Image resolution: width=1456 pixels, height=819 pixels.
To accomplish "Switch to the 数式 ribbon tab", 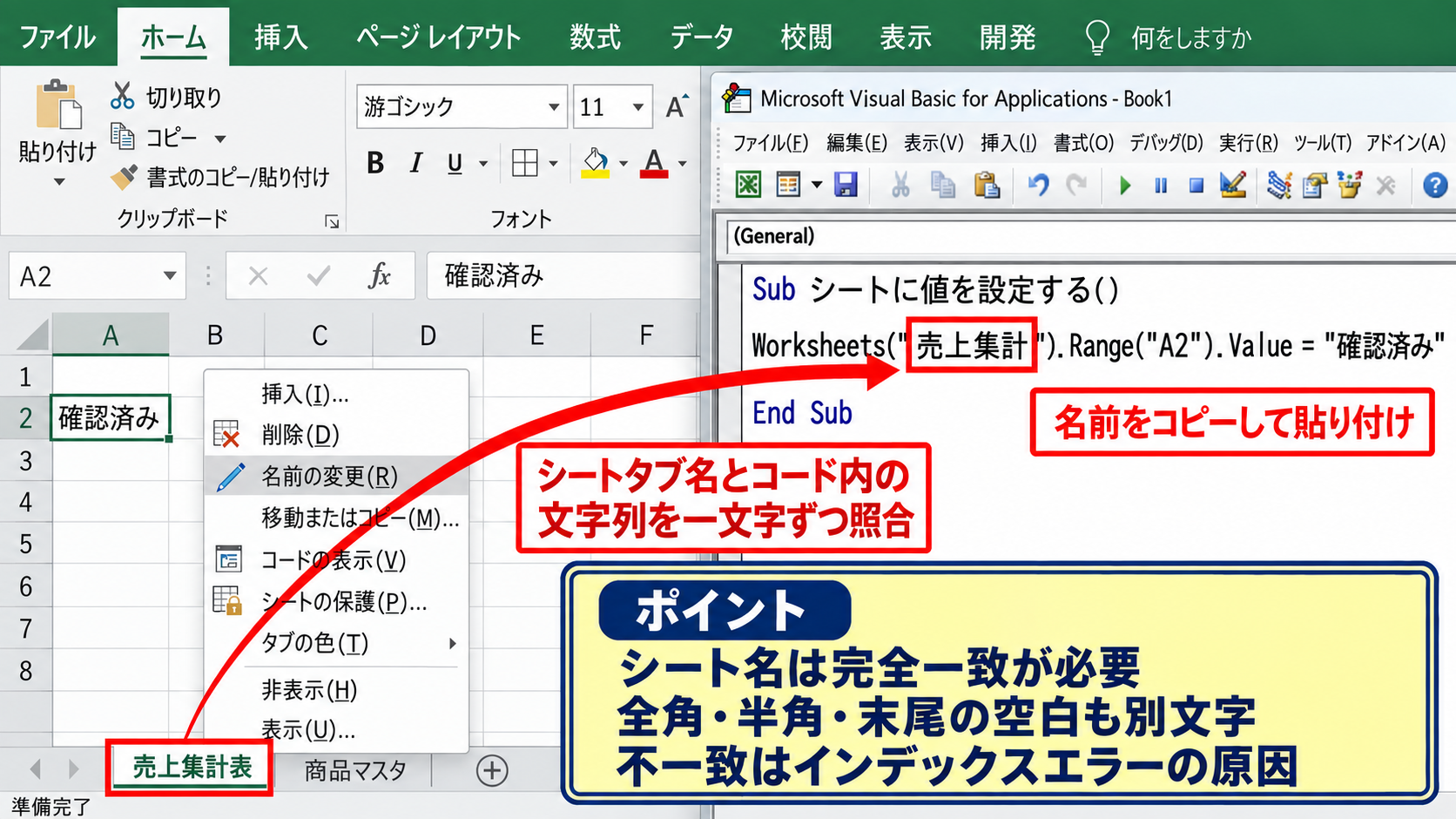I will tap(596, 37).
